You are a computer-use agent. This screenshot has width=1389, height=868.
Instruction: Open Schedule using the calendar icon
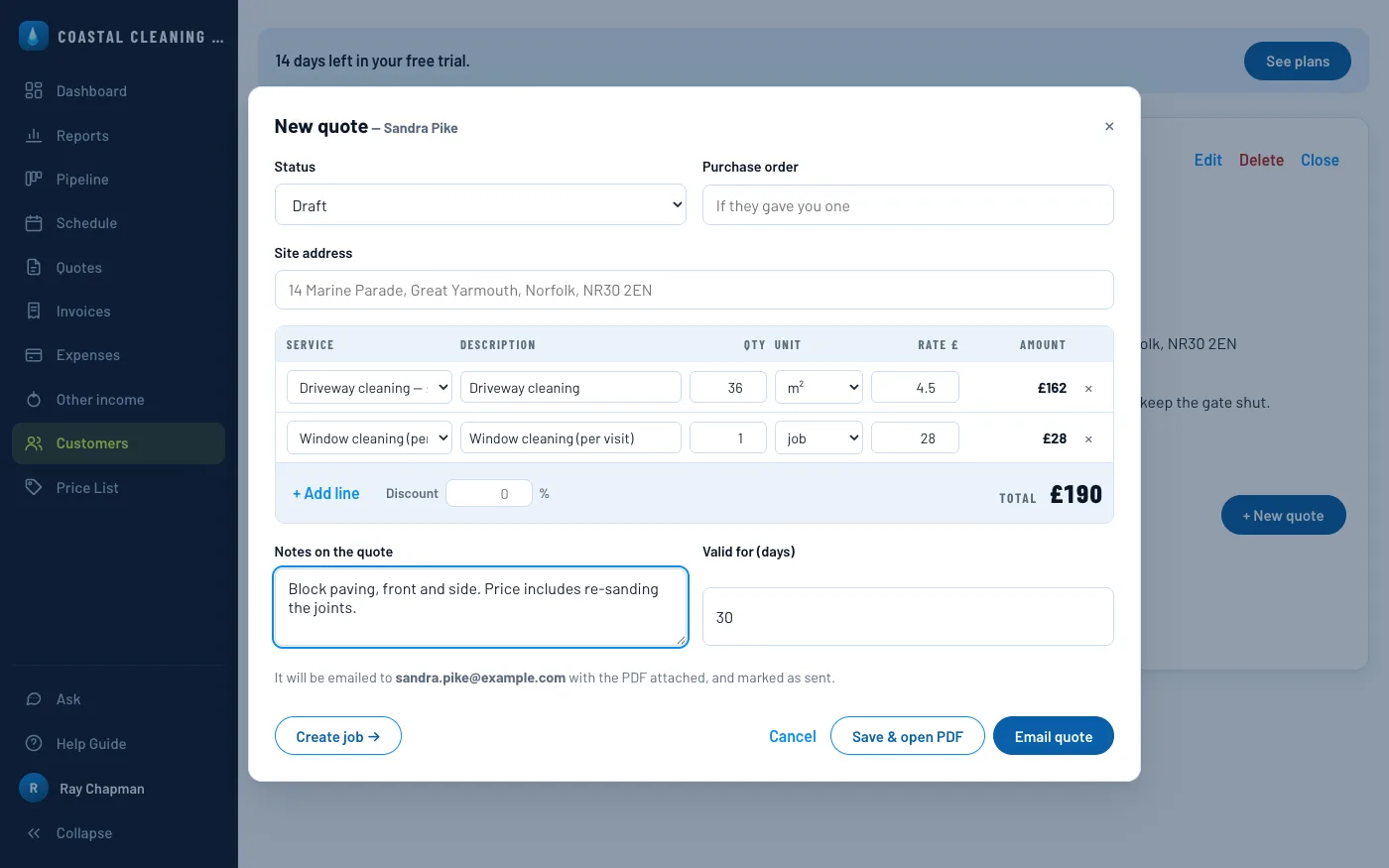[34, 223]
